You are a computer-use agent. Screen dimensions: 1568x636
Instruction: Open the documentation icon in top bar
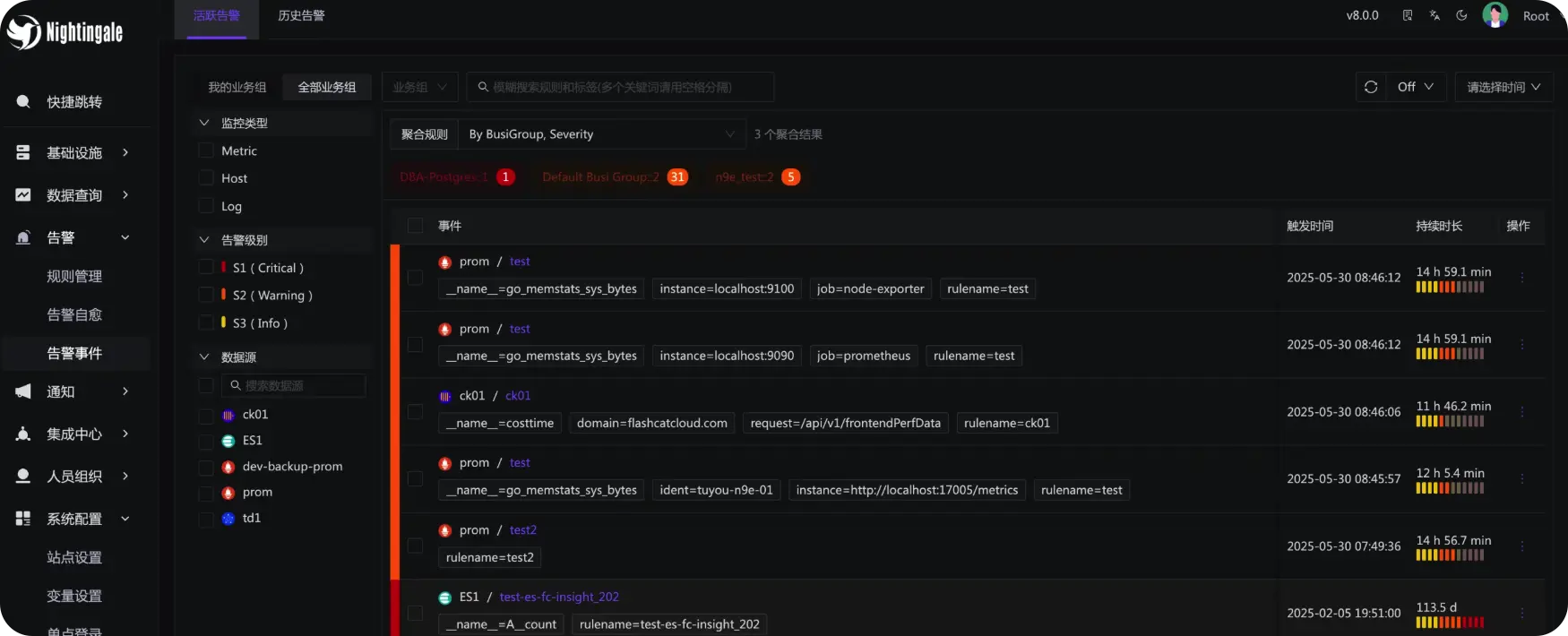[x=1408, y=15]
